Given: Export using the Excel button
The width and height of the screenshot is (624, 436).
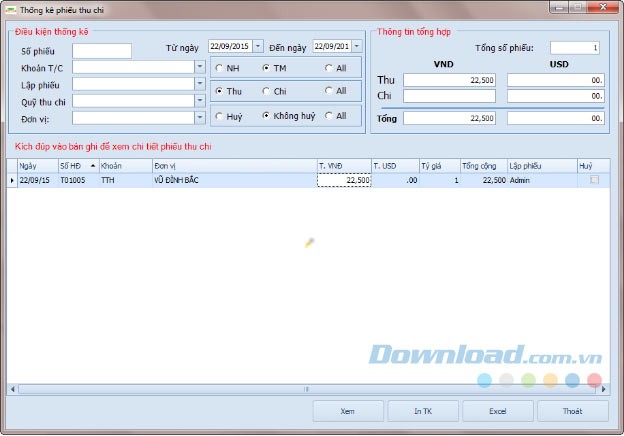Looking at the screenshot, I should [497, 411].
